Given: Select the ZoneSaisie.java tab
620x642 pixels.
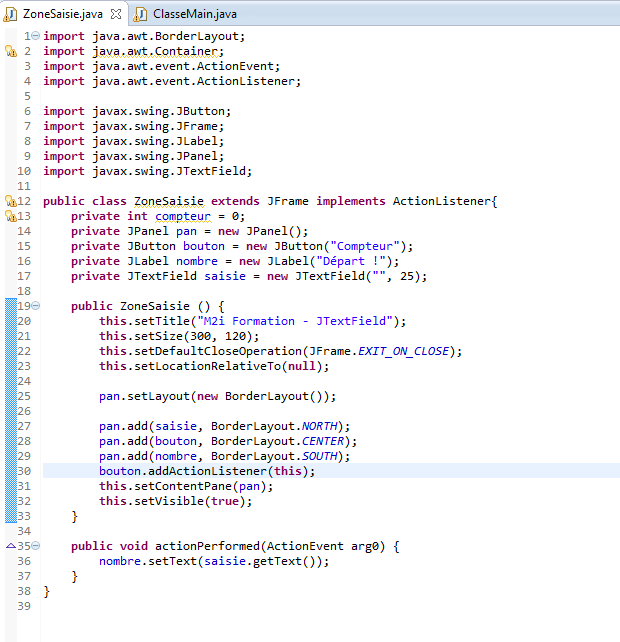Looking at the screenshot, I should point(62,14).
